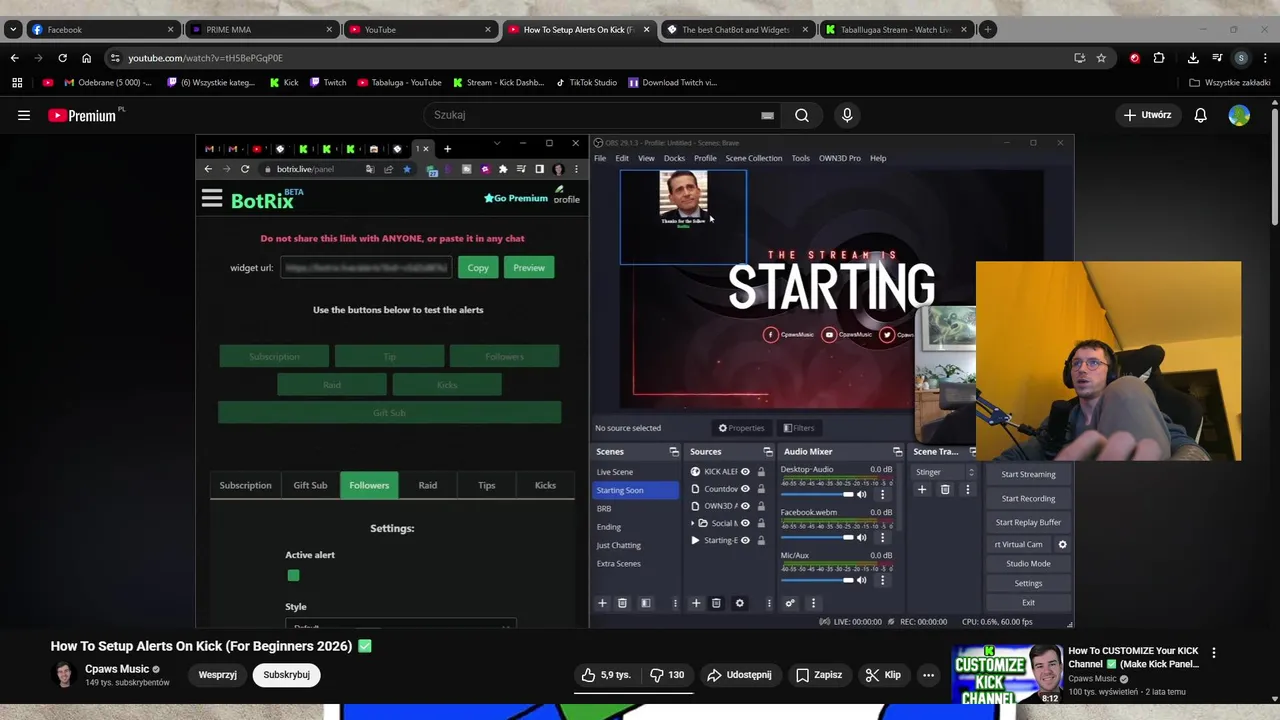Hide the Countdown source with eye icon

point(745,489)
